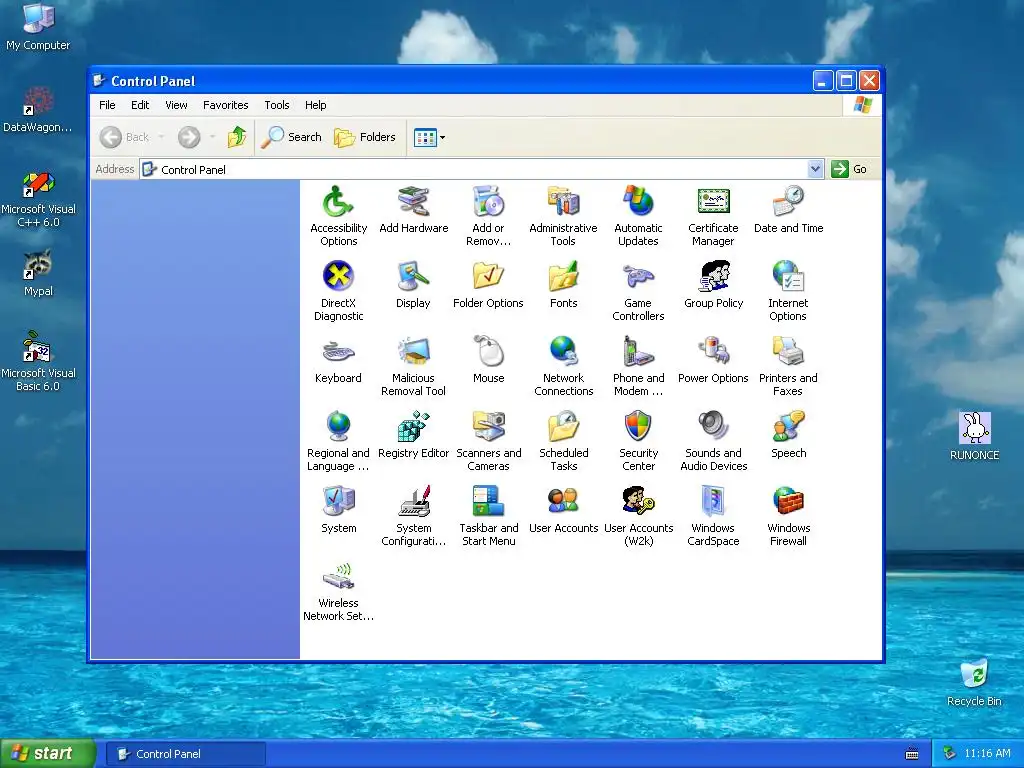Open the View menu
1024x768 pixels.
pos(176,105)
